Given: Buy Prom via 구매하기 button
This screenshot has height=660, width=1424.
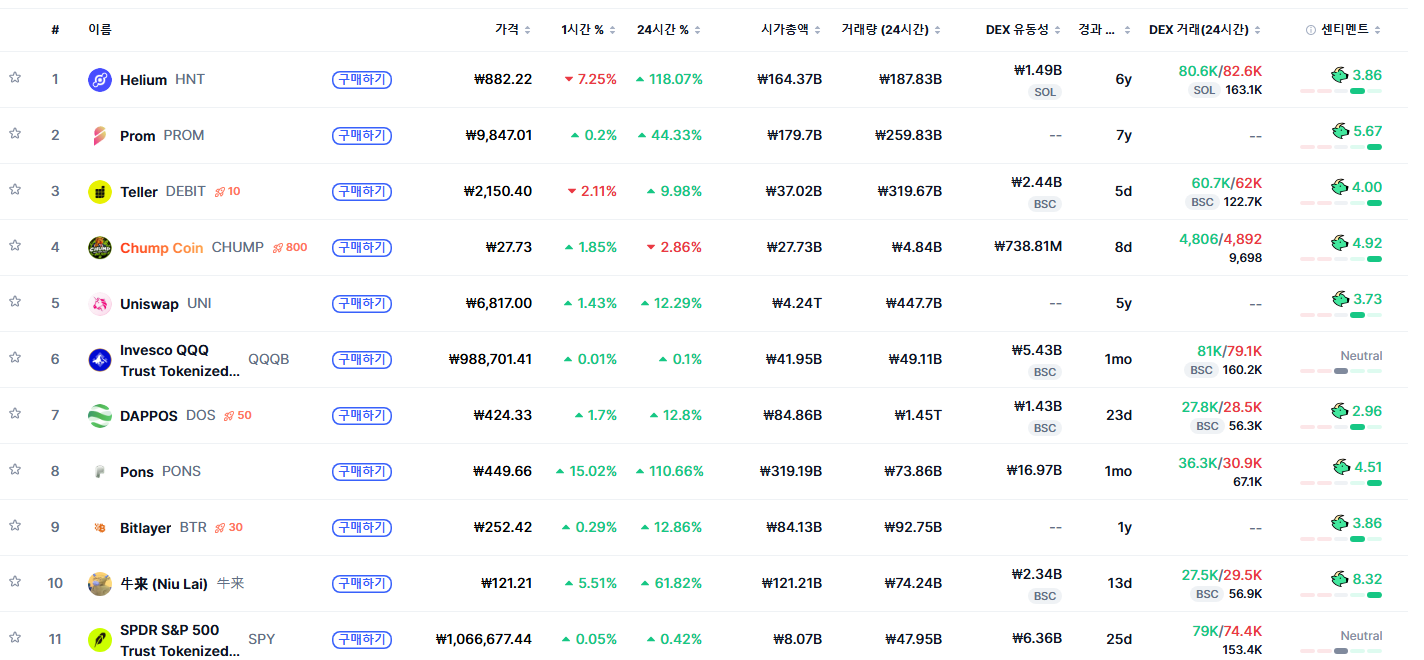Looking at the screenshot, I should pyautogui.click(x=362, y=135).
